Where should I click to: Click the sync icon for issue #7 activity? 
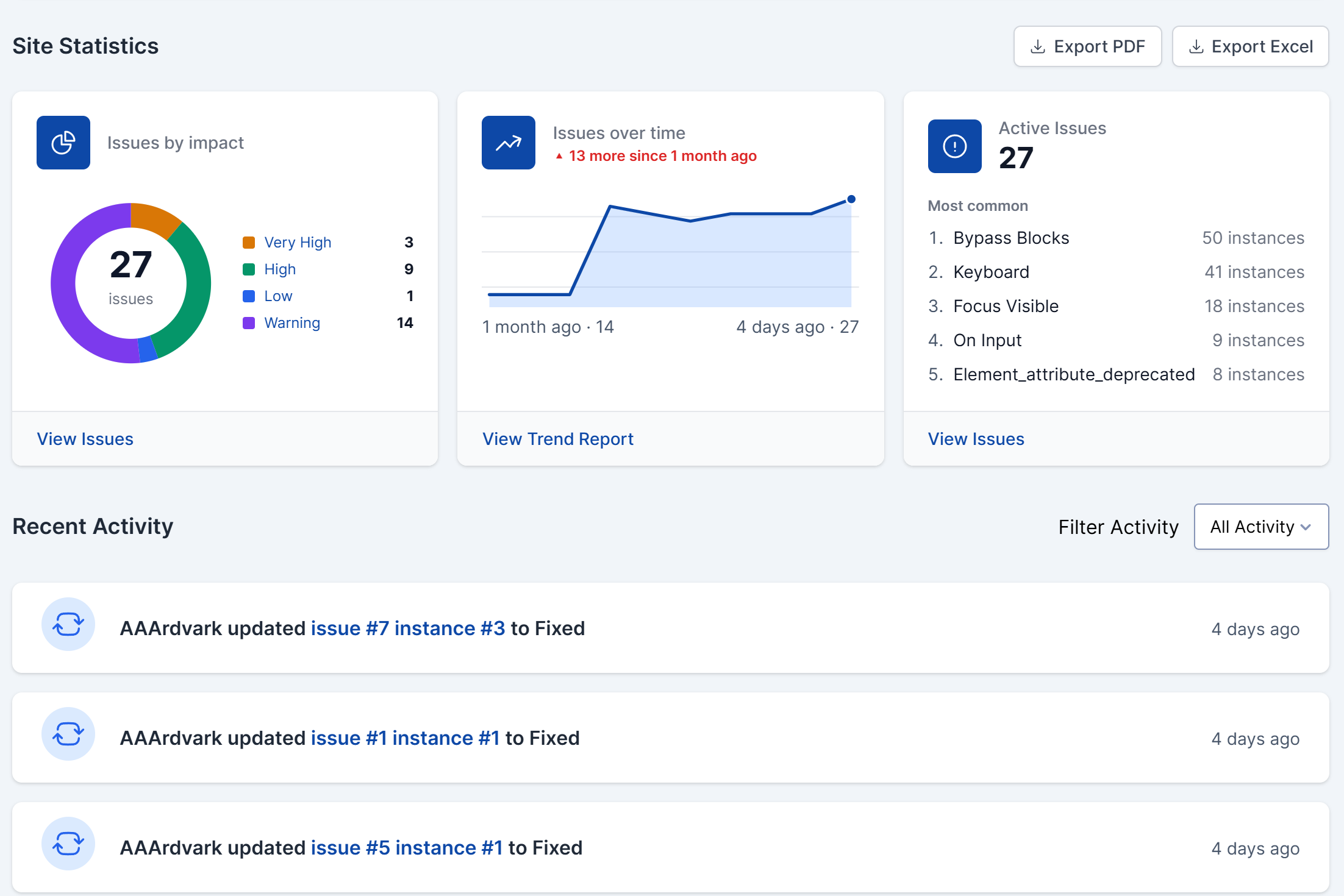68,624
